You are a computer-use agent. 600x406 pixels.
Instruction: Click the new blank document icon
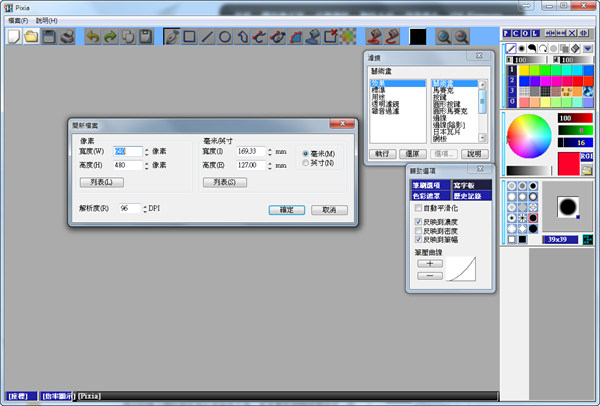point(14,37)
